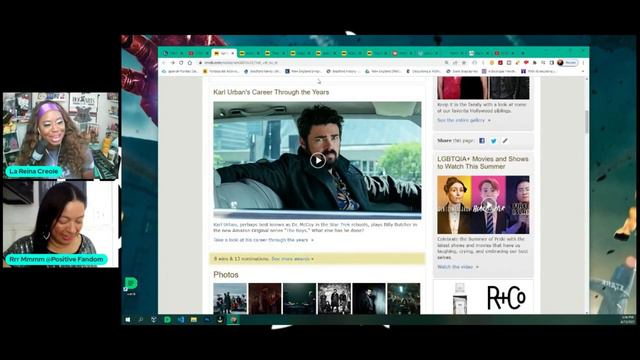Click the Hollywood siblings gallery image
Screen dimensions: 640x360
[x=483, y=88]
